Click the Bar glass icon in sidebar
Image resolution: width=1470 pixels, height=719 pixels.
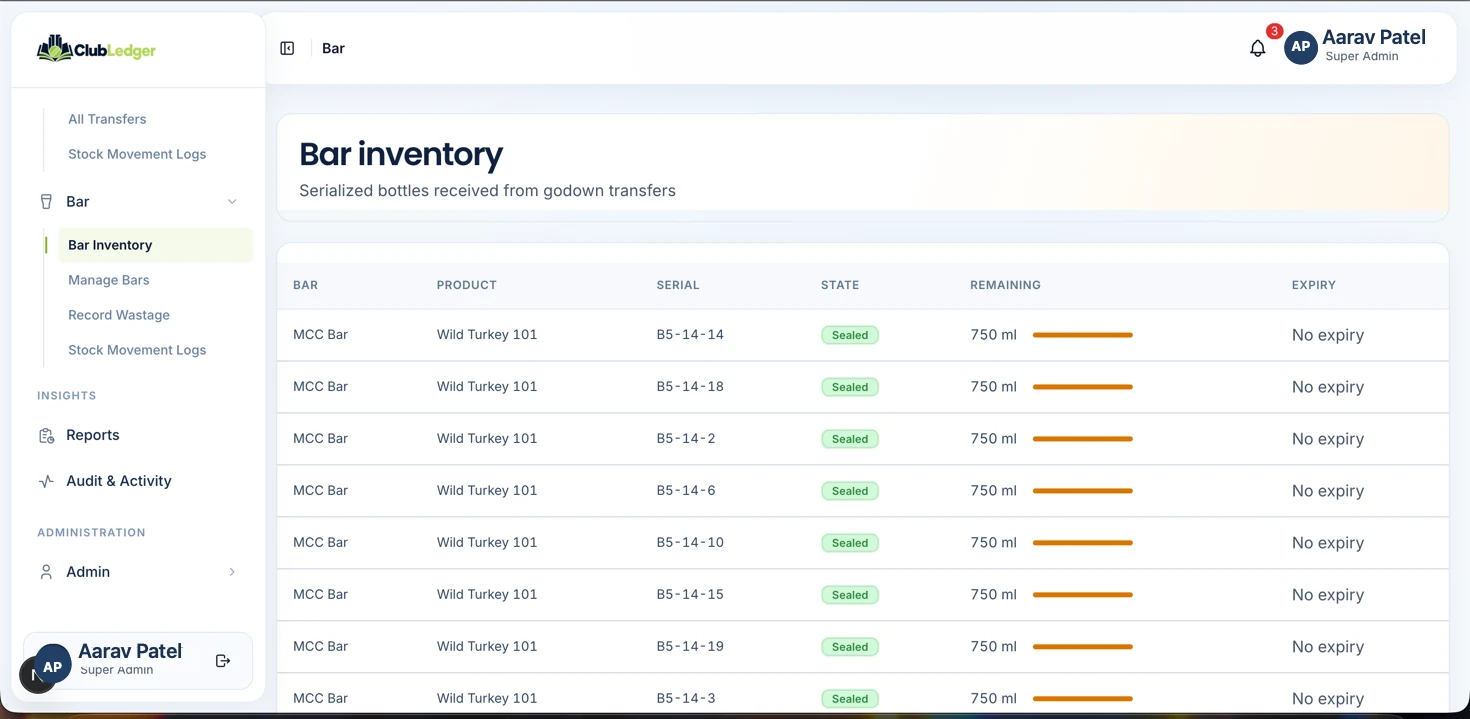46,202
